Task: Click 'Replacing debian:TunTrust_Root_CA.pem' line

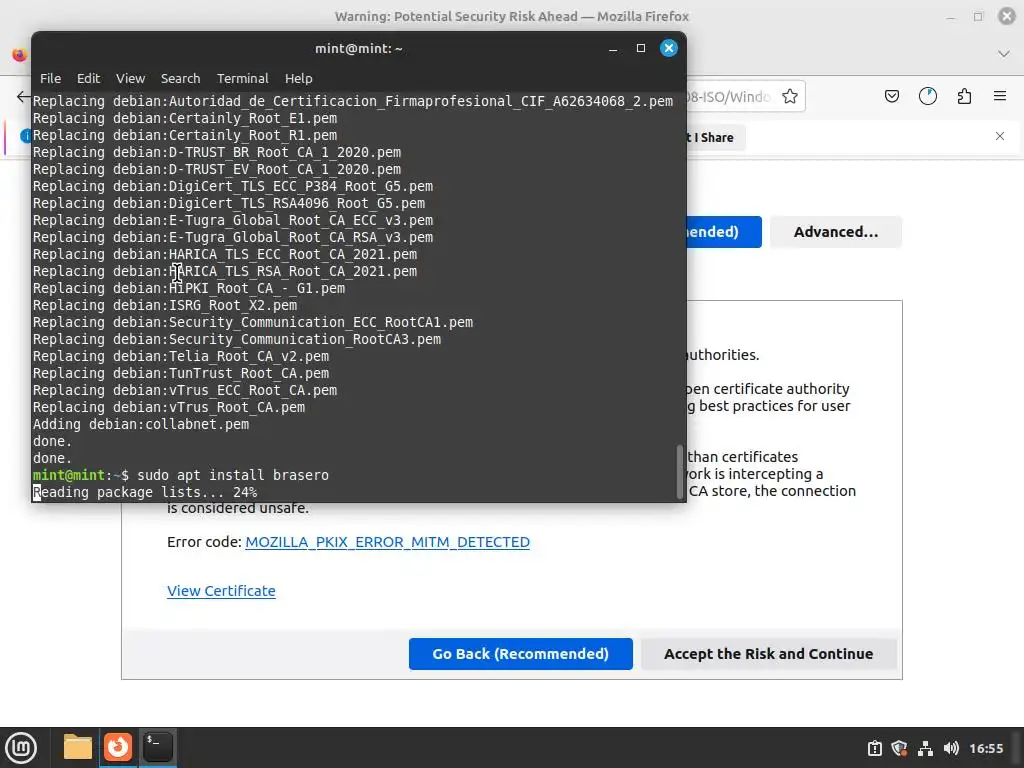Action: point(181,373)
